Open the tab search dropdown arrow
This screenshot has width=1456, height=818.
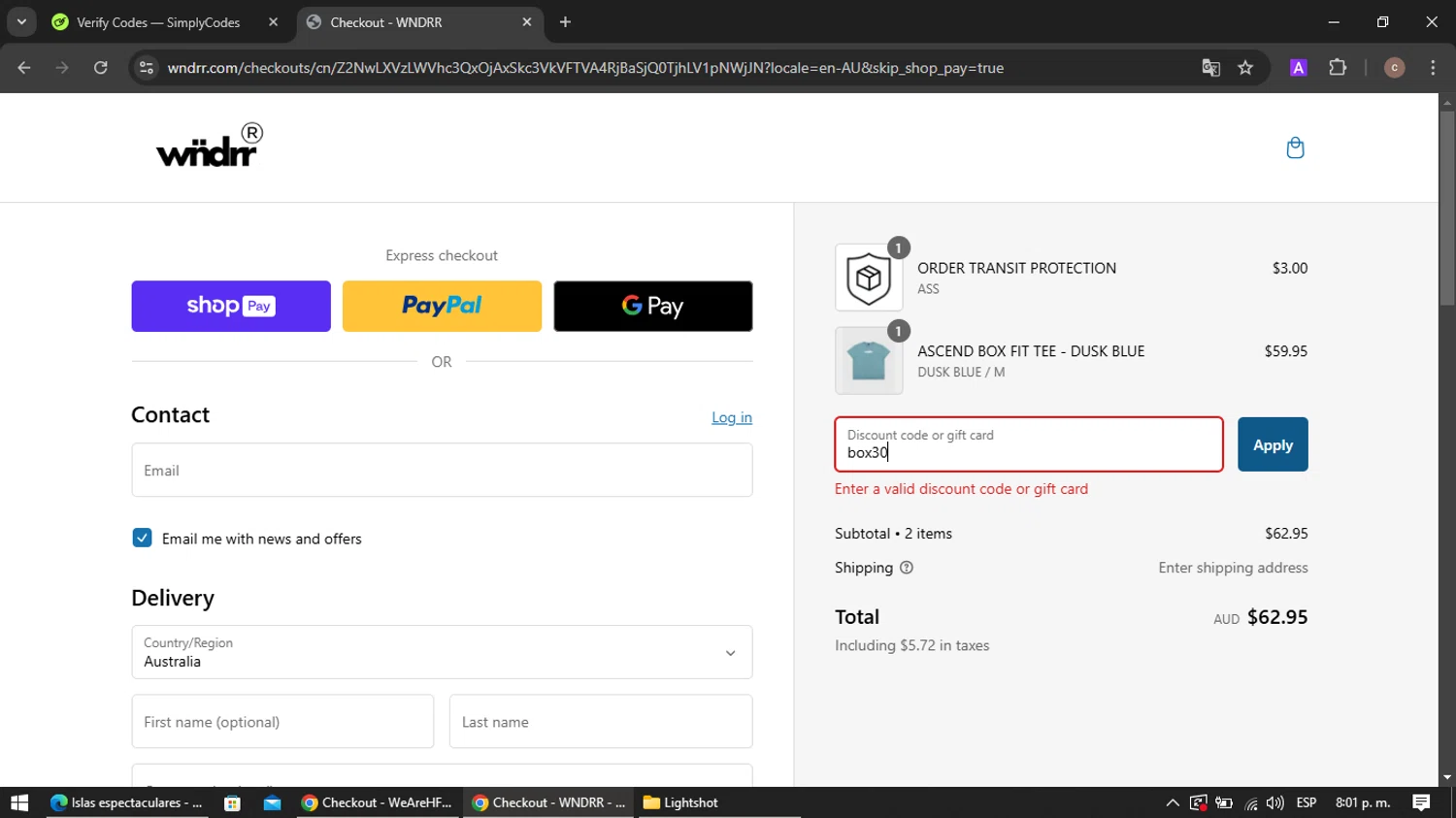point(21,21)
